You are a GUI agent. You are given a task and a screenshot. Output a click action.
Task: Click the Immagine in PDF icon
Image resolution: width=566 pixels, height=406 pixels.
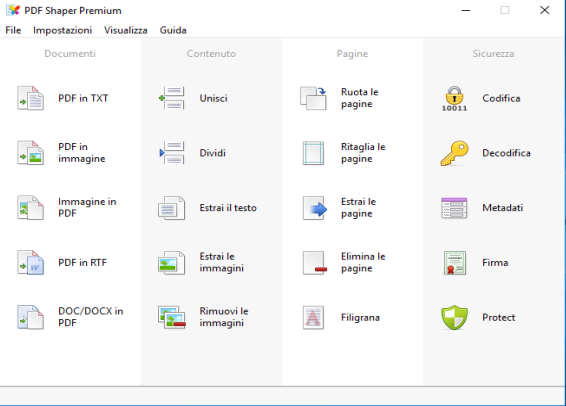[x=31, y=208]
